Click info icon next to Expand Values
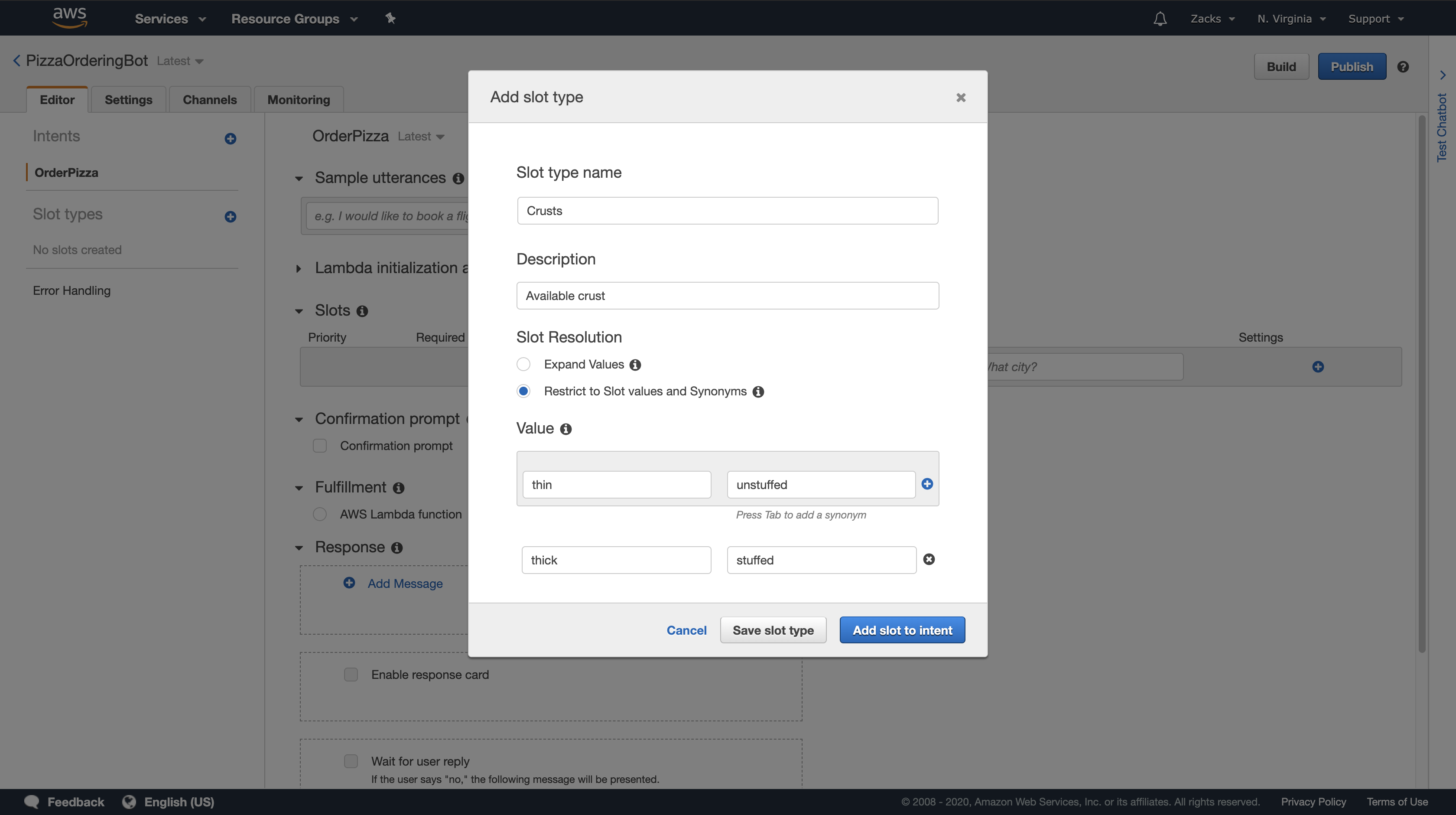This screenshot has height=815, width=1456. point(635,365)
